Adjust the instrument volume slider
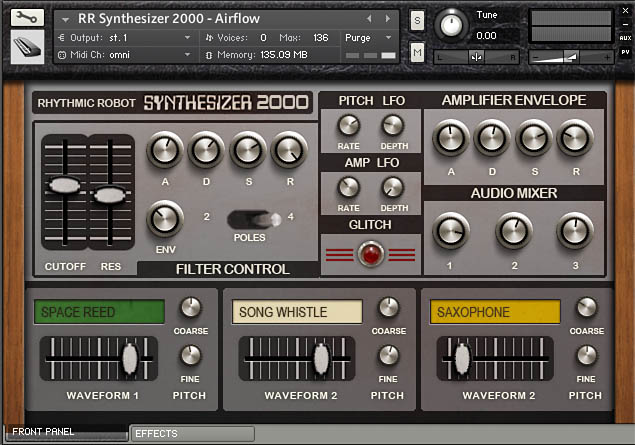635x445 pixels. click(x=571, y=57)
